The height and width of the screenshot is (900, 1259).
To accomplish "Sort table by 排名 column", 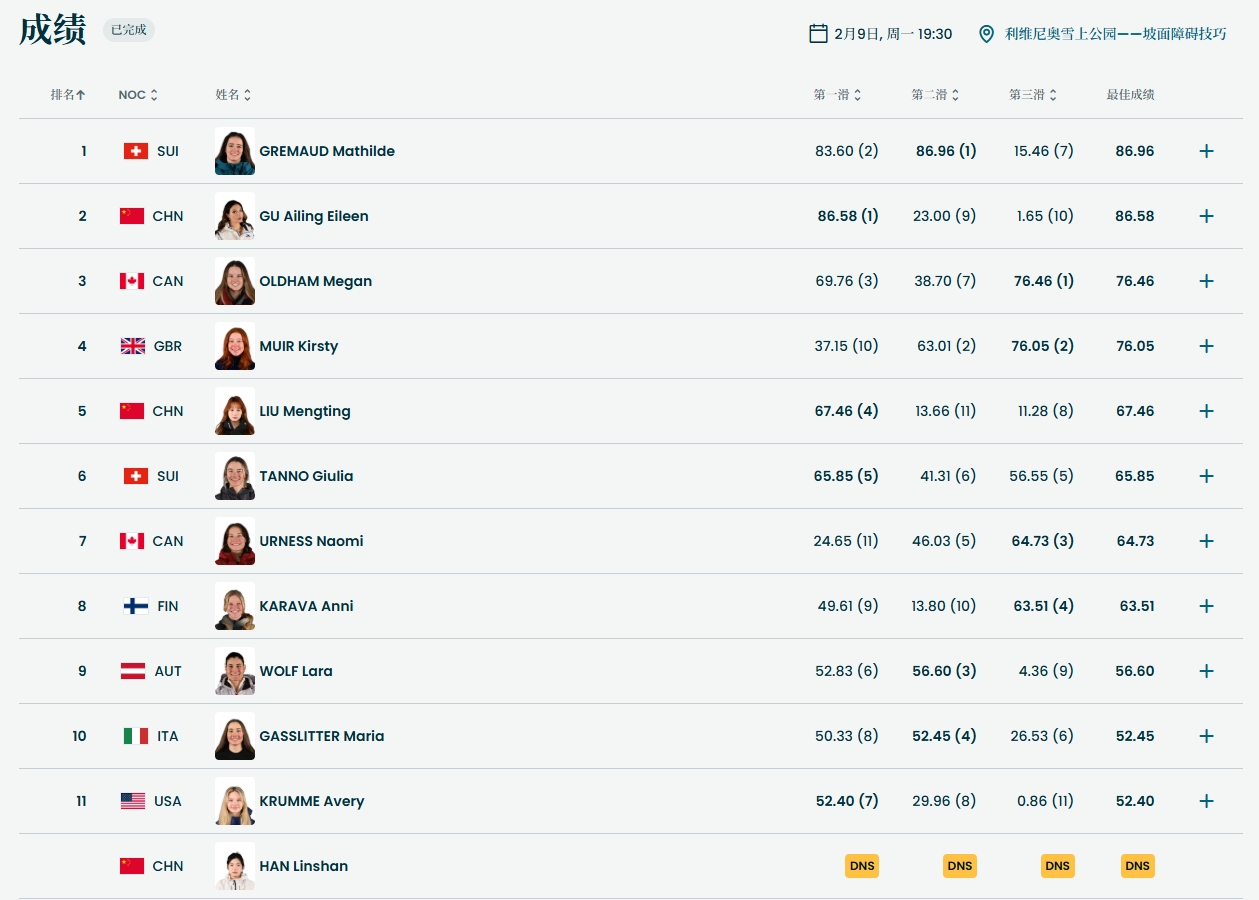I will click(68, 95).
